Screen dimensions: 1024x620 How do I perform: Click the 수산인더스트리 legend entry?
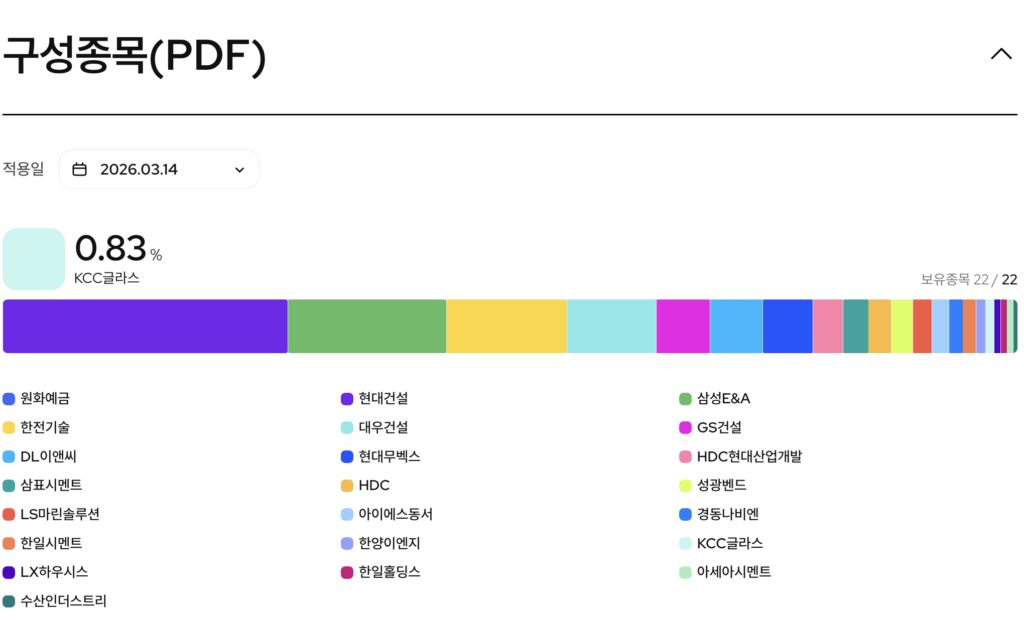(63, 602)
